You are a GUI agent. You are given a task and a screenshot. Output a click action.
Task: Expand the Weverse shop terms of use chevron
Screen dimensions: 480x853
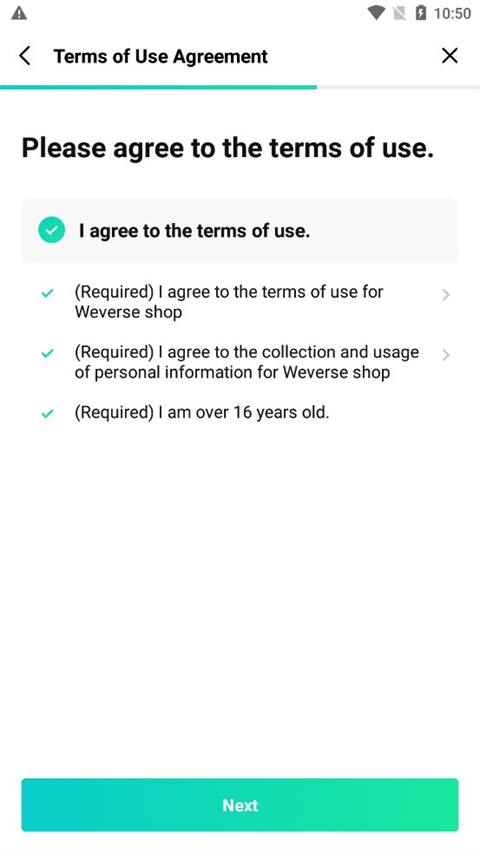click(x=446, y=295)
